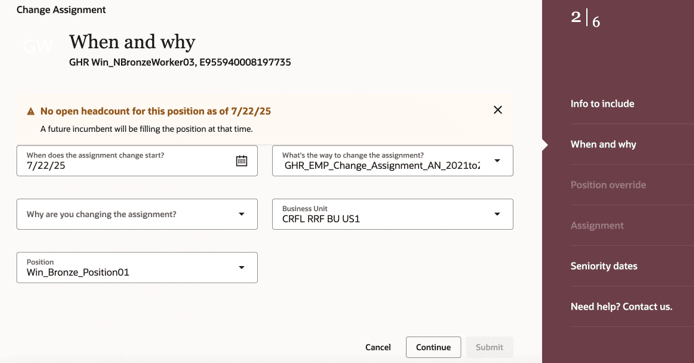Go to the Info to include step
The height and width of the screenshot is (363, 694).
pos(602,104)
